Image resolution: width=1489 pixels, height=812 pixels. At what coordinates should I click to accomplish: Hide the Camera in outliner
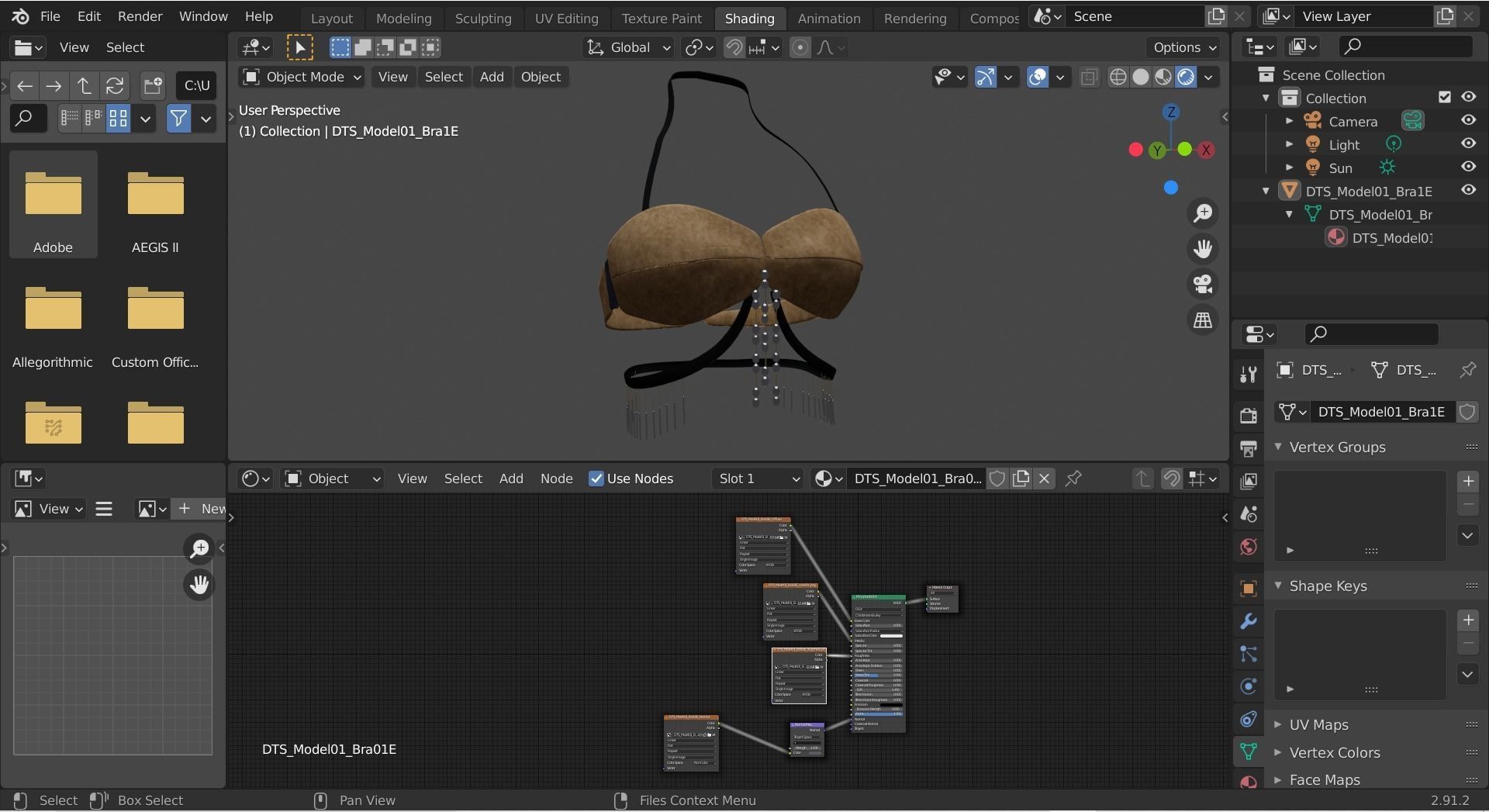coord(1468,120)
